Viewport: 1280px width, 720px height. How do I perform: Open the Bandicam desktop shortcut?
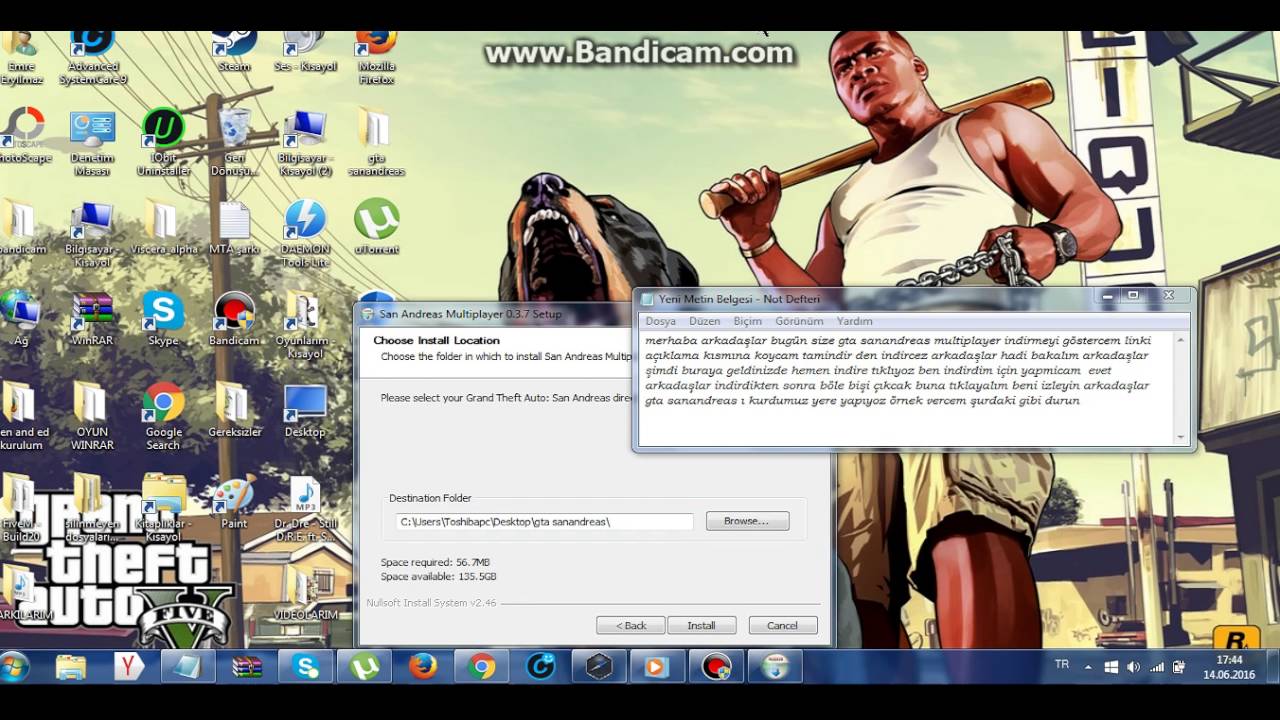234,318
